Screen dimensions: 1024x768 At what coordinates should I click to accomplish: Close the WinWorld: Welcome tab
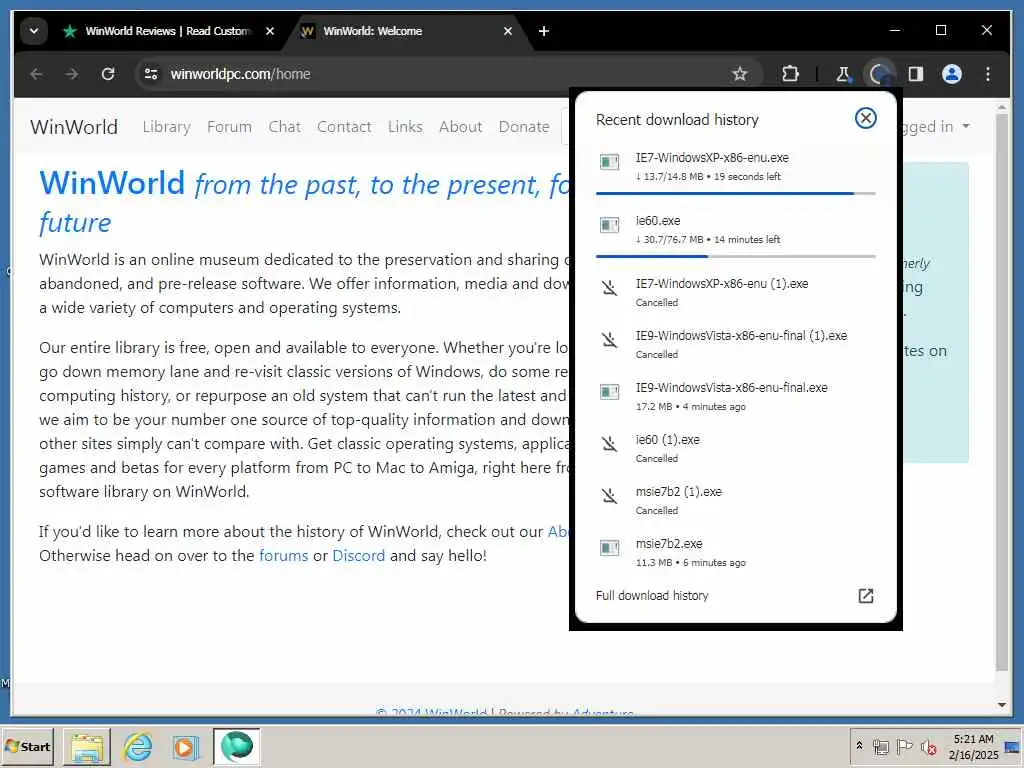pos(507,31)
